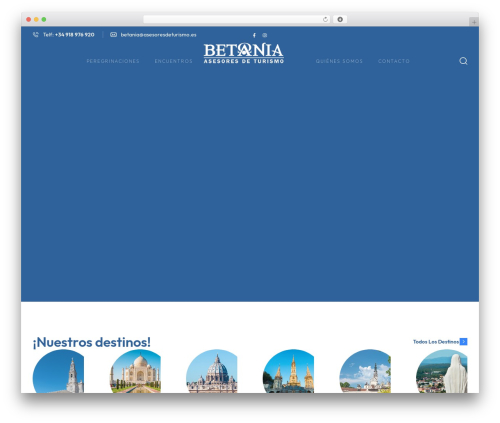Open the Contacto menu item
The height and width of the screenshot is (423, 500).
(394, 61)
